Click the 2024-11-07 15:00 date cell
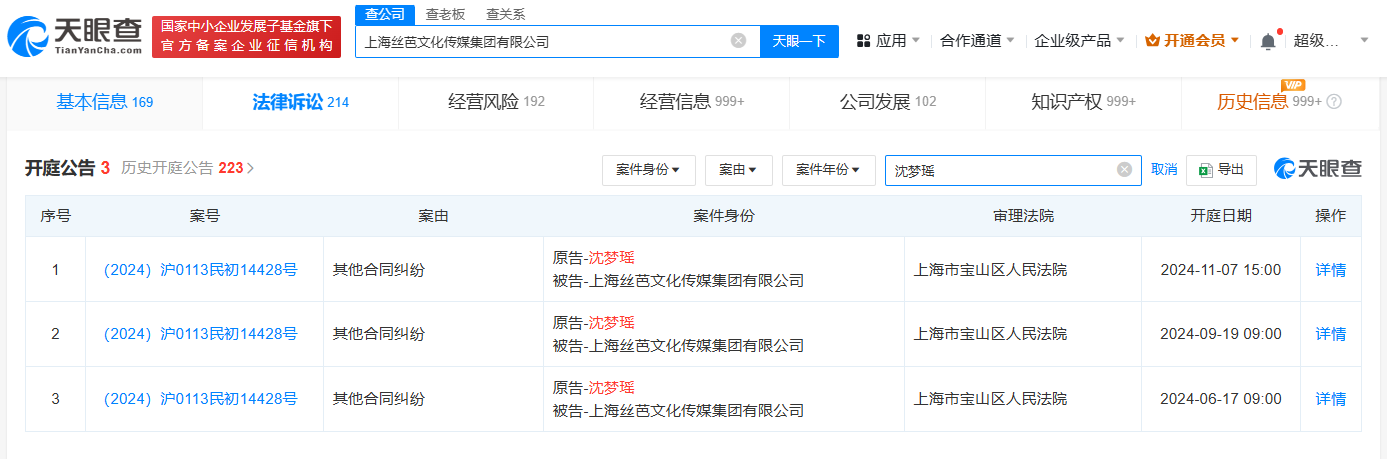 [x=1221, y=269]
